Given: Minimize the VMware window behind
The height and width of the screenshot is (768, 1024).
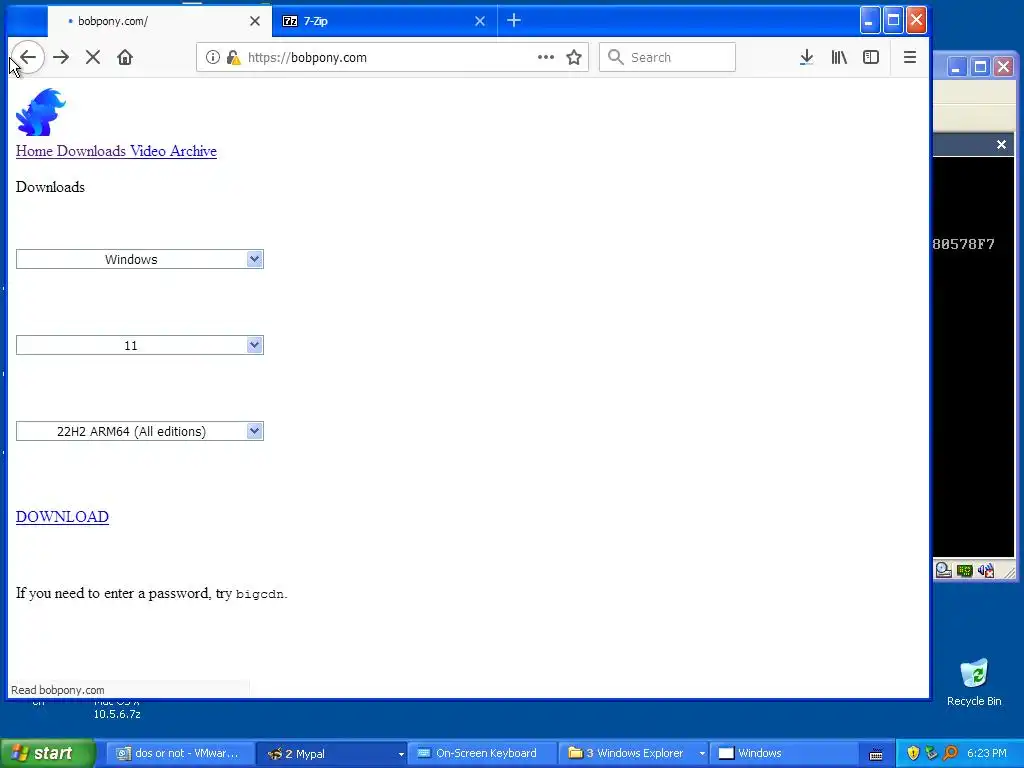Looking at the screenshot, I should pyautogui.click(x=956, y=67).
